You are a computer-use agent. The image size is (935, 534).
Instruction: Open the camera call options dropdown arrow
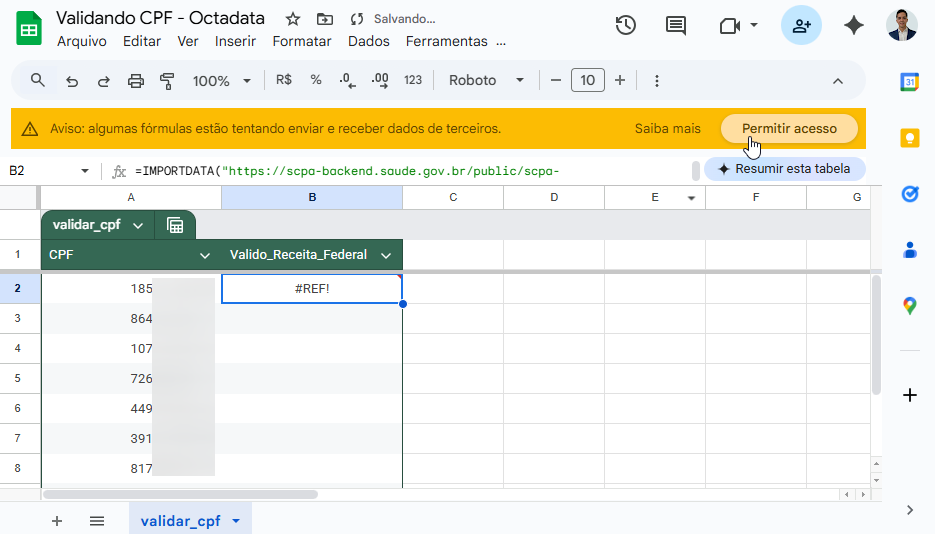[x=754, y=25]
